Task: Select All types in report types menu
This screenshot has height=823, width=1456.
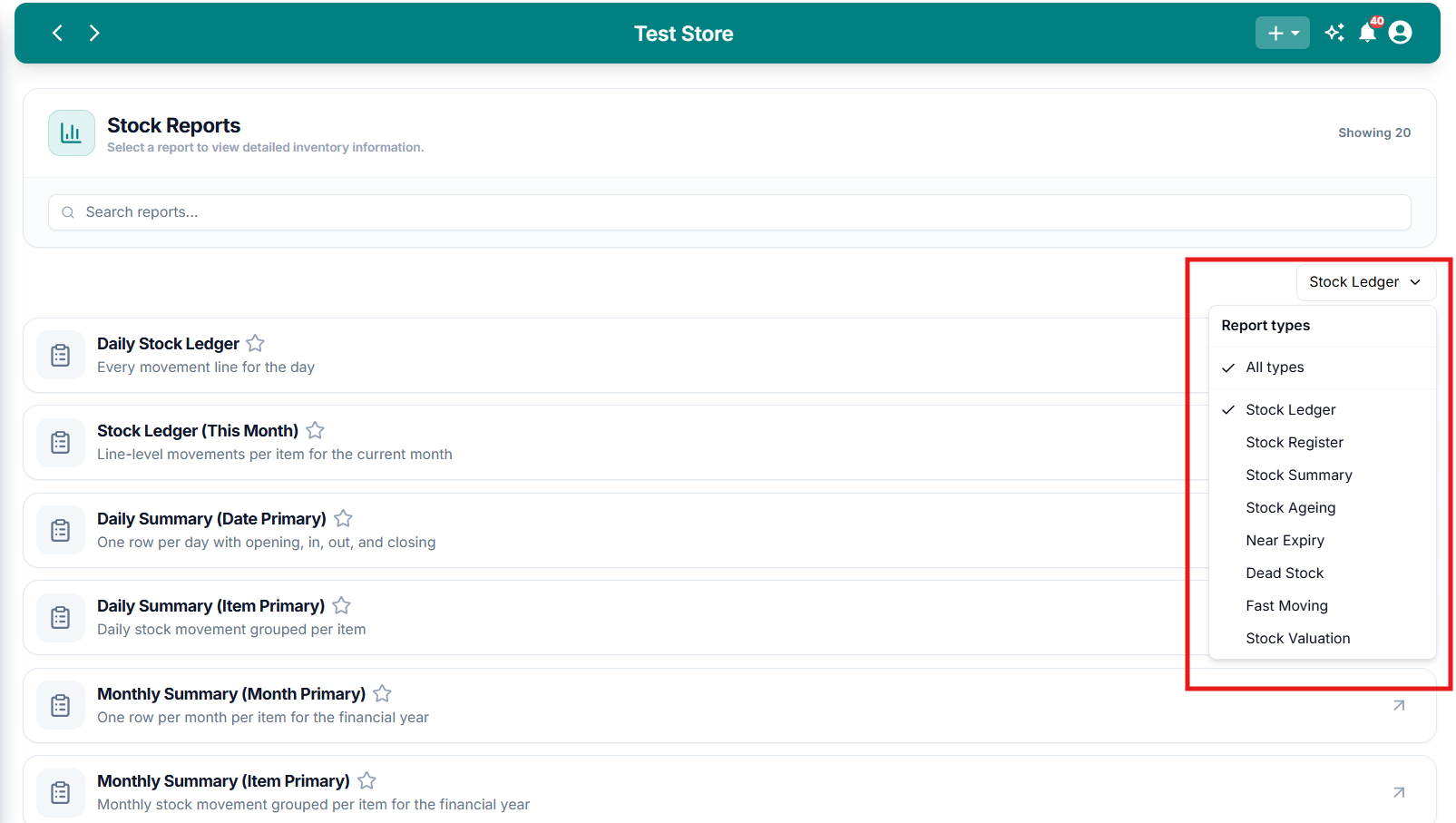Action: tap(1323, 367)
